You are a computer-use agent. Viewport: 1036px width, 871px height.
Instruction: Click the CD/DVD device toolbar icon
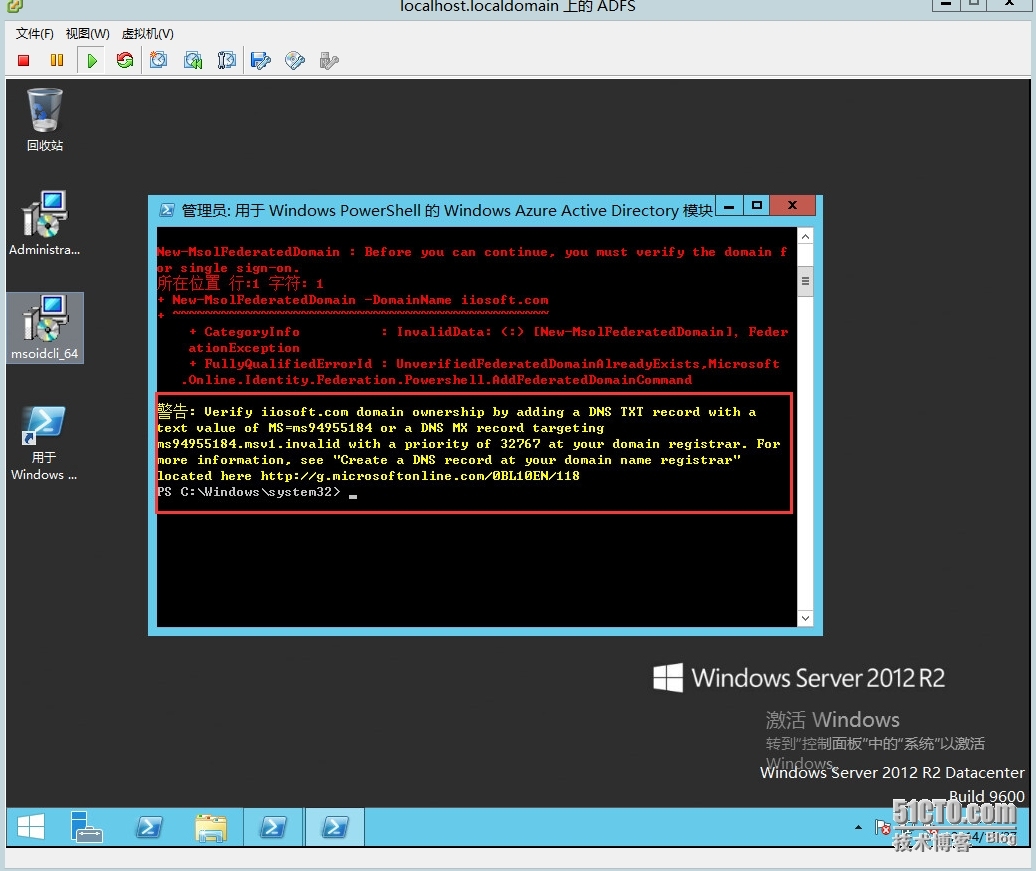[295, 61]
